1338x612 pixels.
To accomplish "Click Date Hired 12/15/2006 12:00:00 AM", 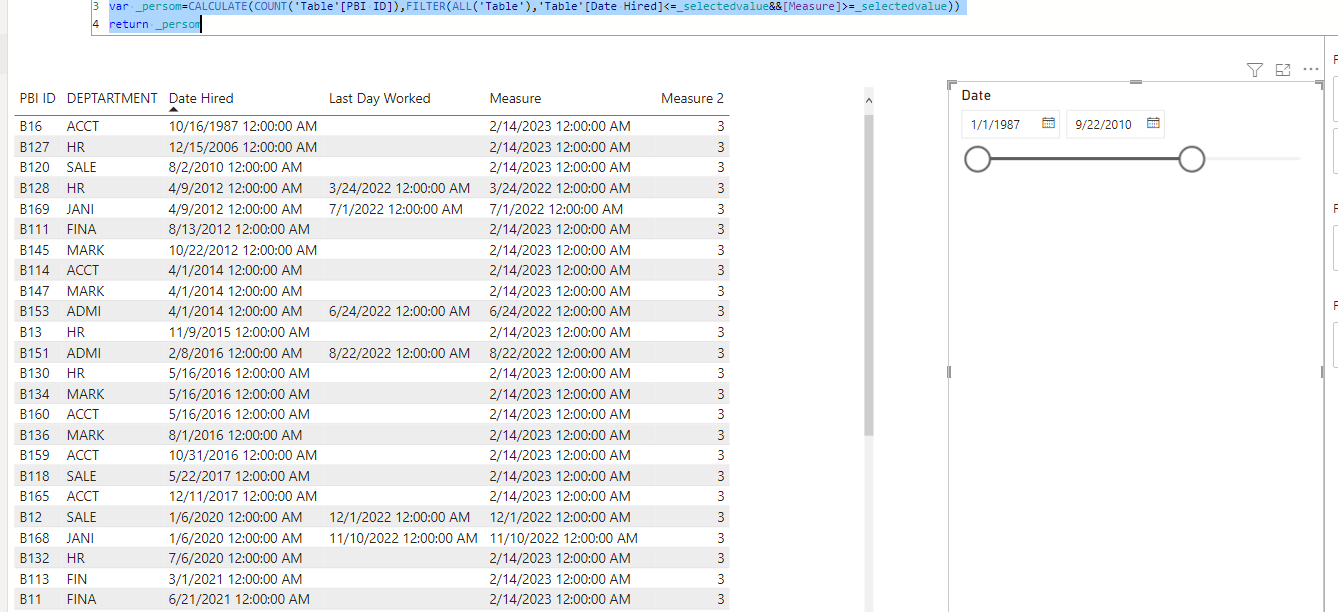I will (243, 147).
